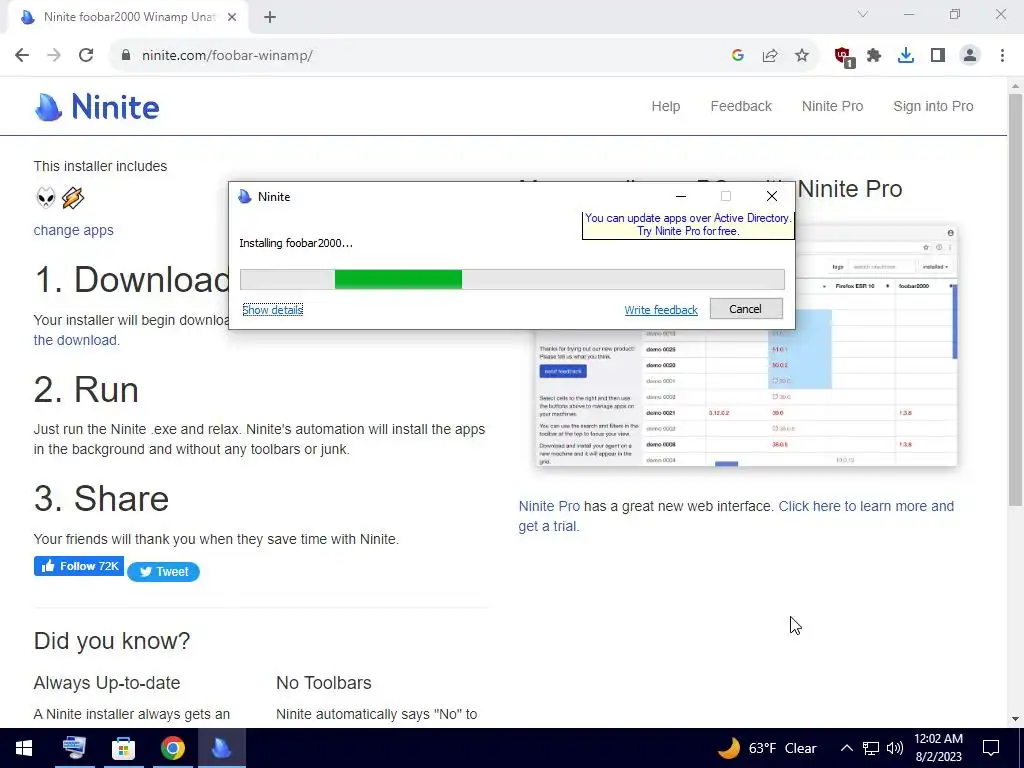Screen dimensions: 1024x768
Task: Bookmark this tab with the star icon
Action: click(x=802, y=56)
